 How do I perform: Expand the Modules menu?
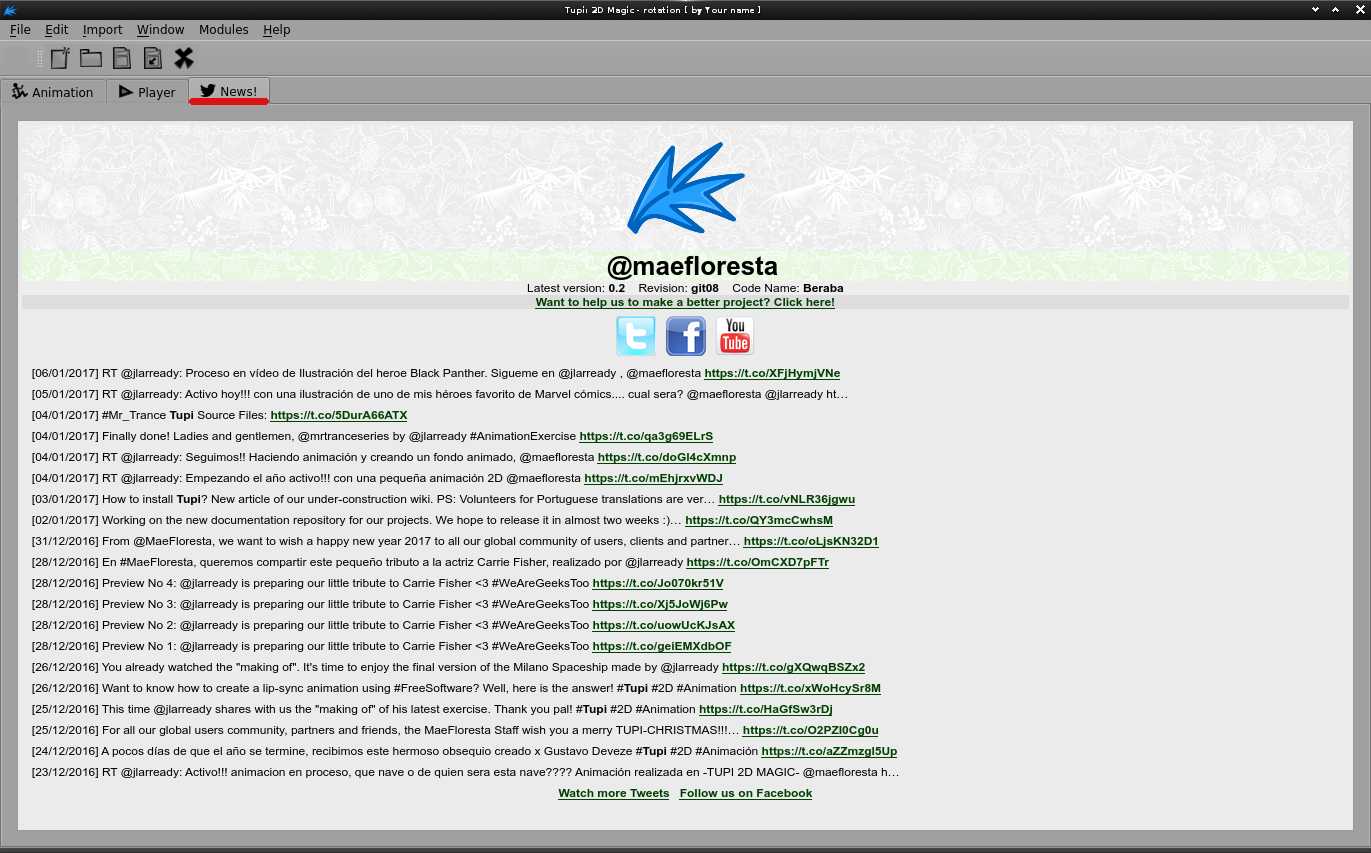pyautogui.click(x=223, y=30)
